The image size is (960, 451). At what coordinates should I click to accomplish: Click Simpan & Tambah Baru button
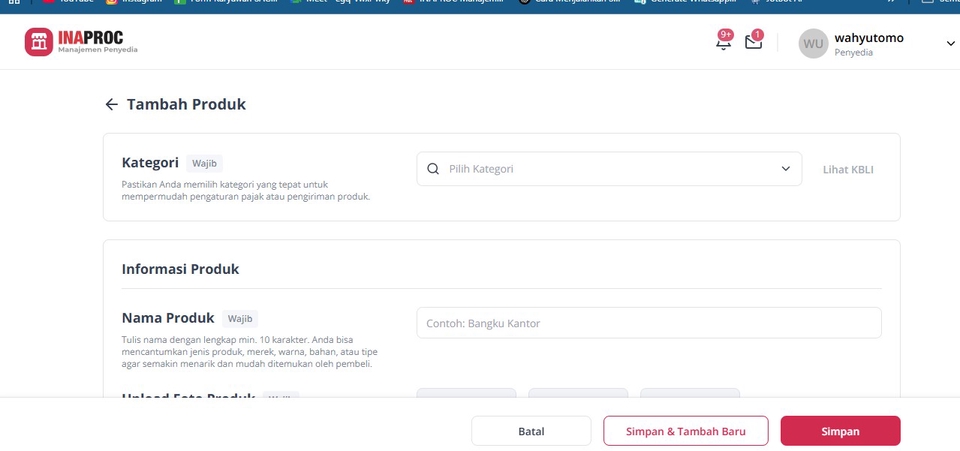686,431
